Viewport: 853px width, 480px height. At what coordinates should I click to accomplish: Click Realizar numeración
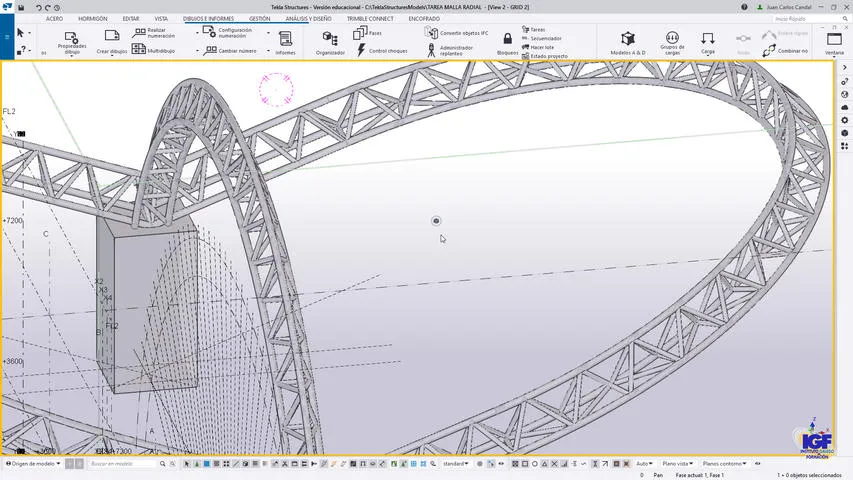(154, 33)
